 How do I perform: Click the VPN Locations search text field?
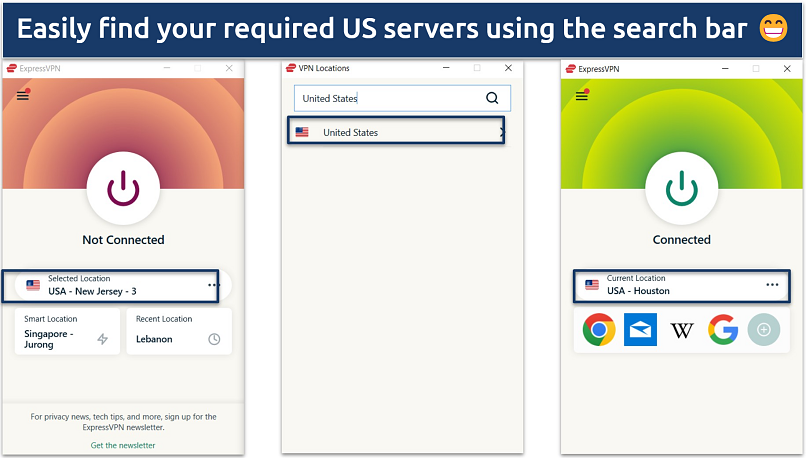point(388,98)
